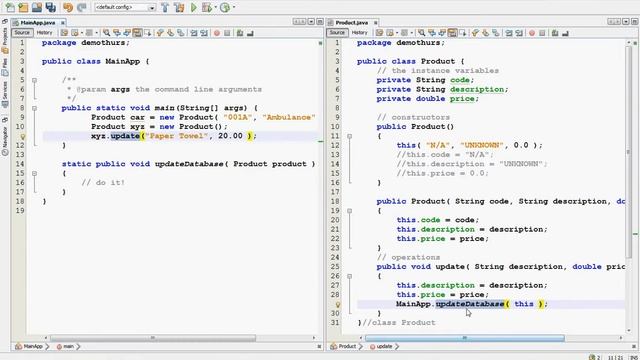Toggle bookmark in Product.java toolbar

tap(496, 33)
